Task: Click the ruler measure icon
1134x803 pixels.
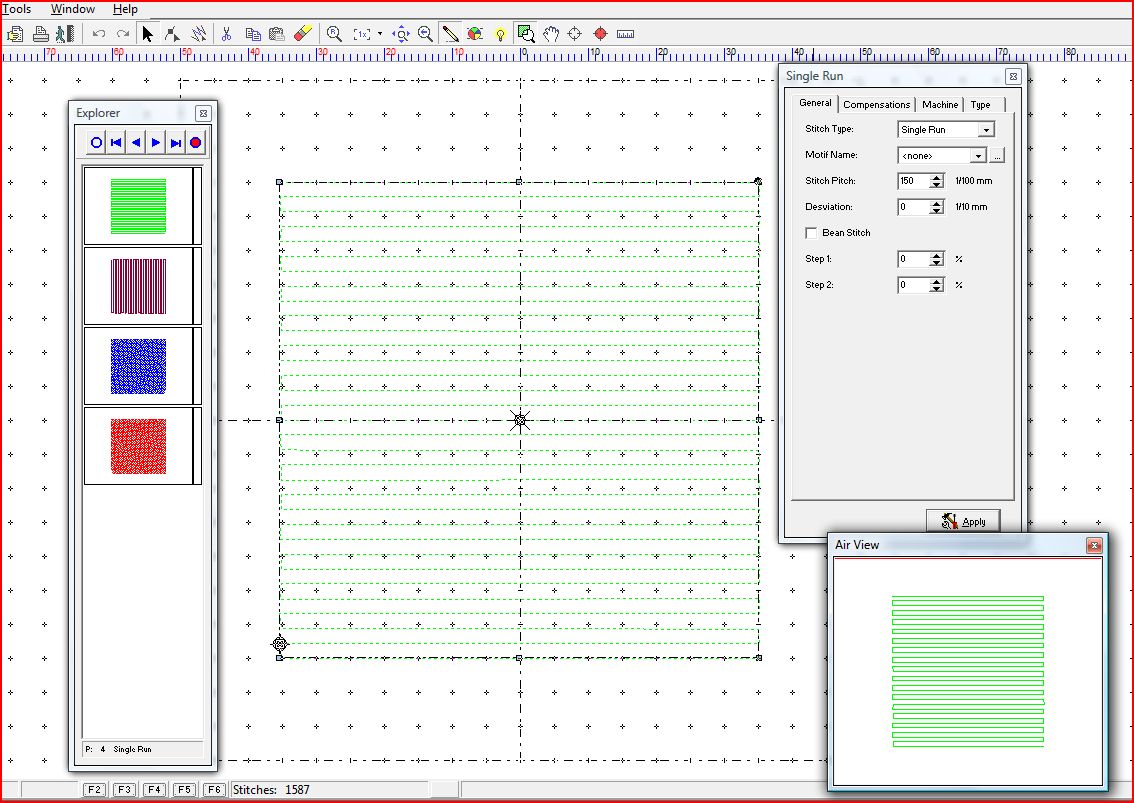Action: click(626, 34)
